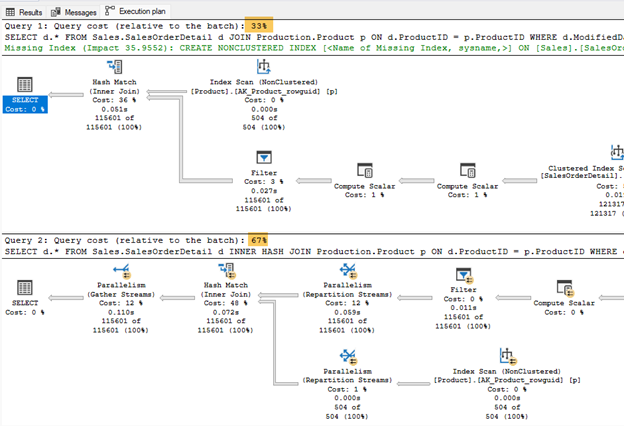
Task: Click Query 1 cost header label
Action: [125, 26]
